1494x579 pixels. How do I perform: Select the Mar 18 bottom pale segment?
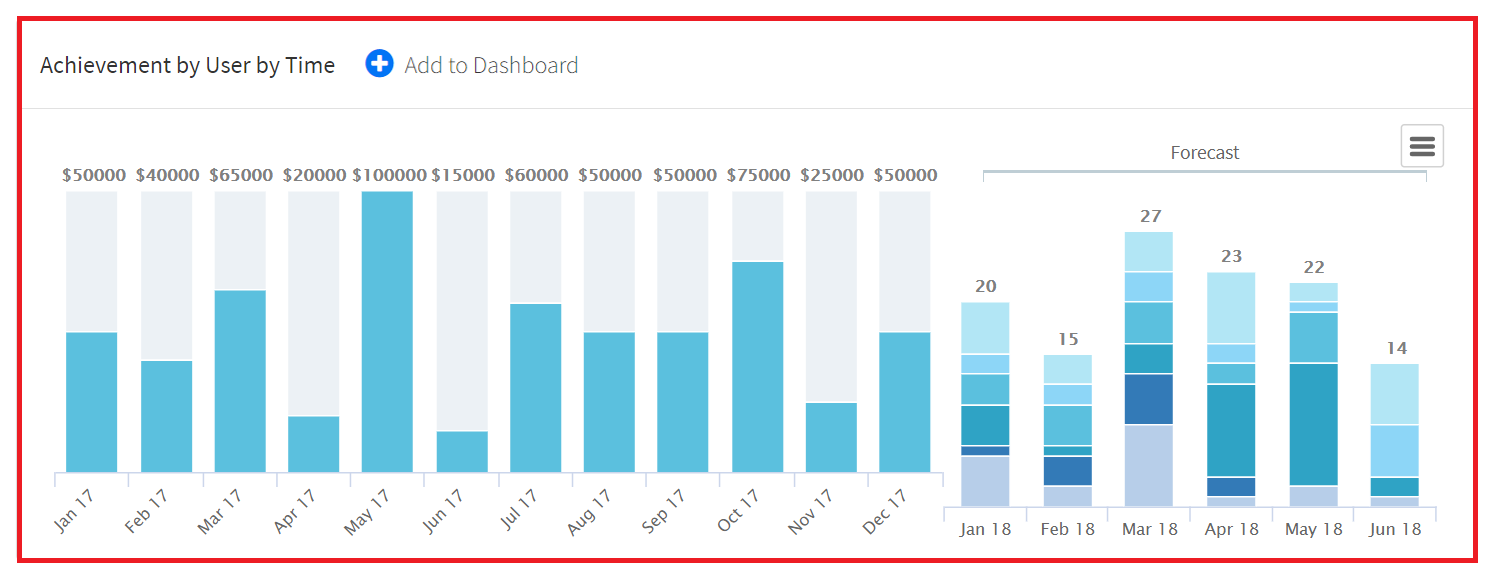pos(1149,466)
